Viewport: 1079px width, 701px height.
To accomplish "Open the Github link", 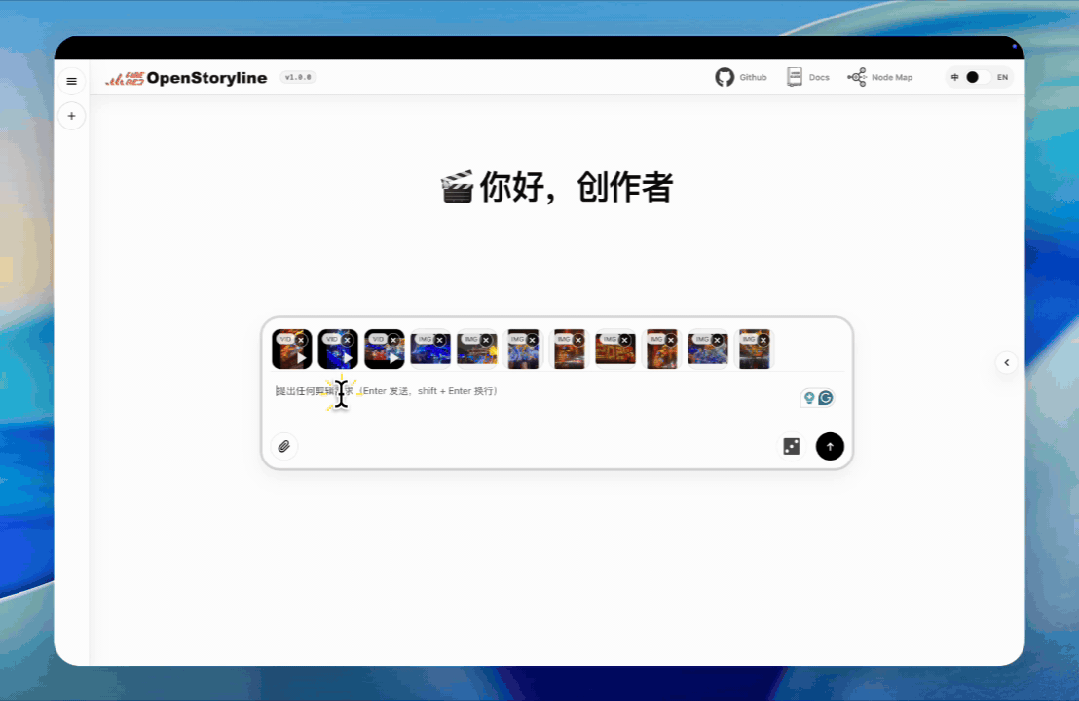I will click(741, 77).
